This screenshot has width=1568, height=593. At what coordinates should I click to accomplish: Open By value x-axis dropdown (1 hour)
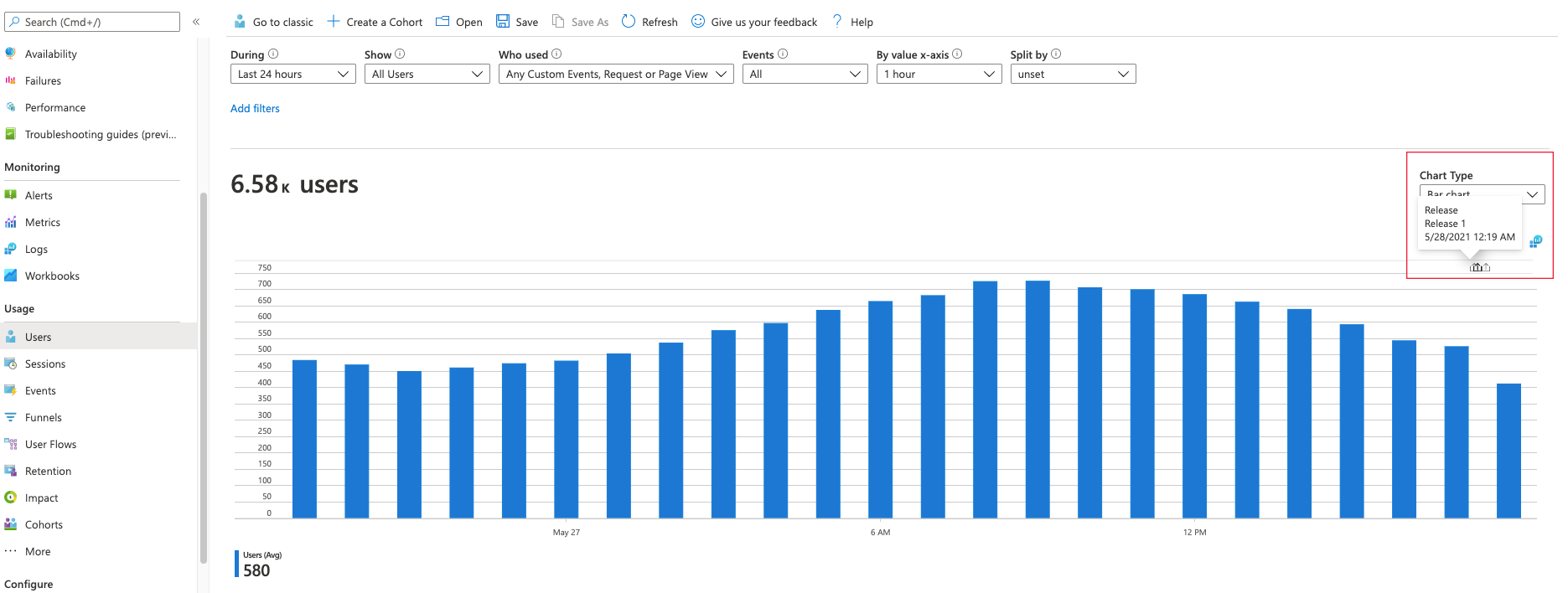[x=939, y=74]
